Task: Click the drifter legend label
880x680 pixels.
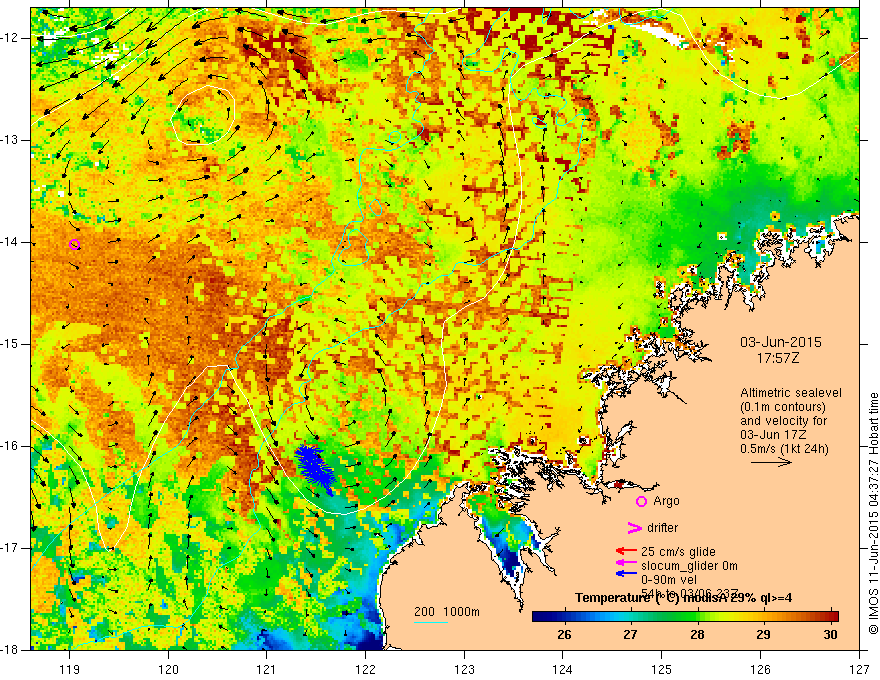Action: point(662,528)
